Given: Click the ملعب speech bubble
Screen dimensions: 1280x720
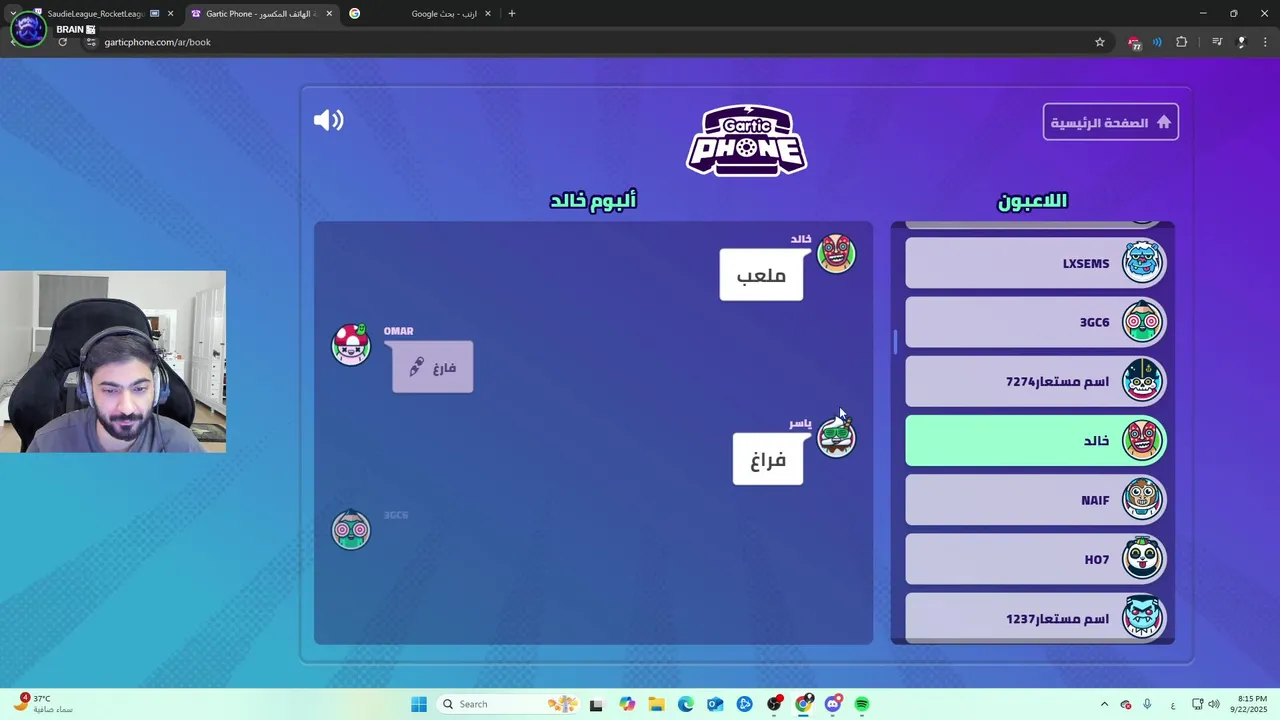Looking at the screenshot, I should point(761,275).
